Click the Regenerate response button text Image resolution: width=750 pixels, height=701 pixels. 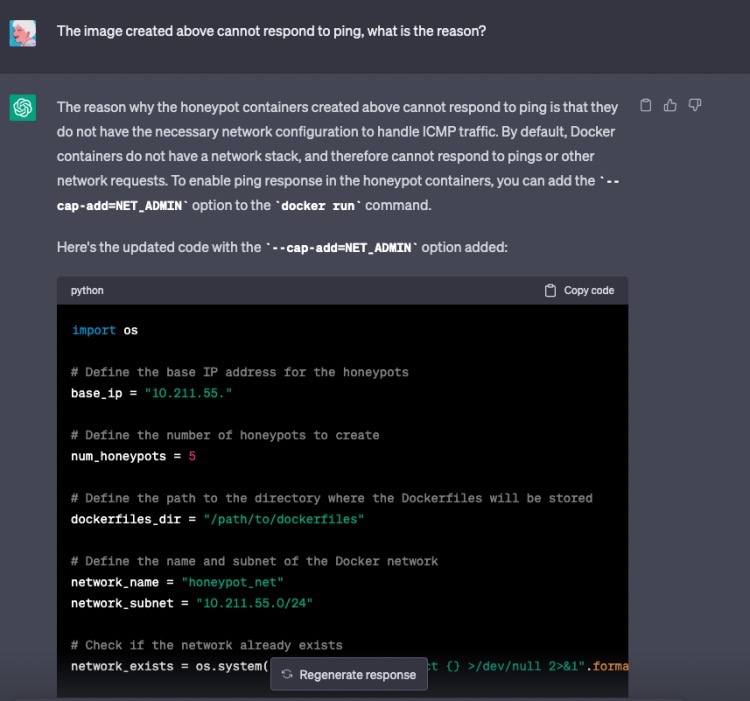coord(357,674)
